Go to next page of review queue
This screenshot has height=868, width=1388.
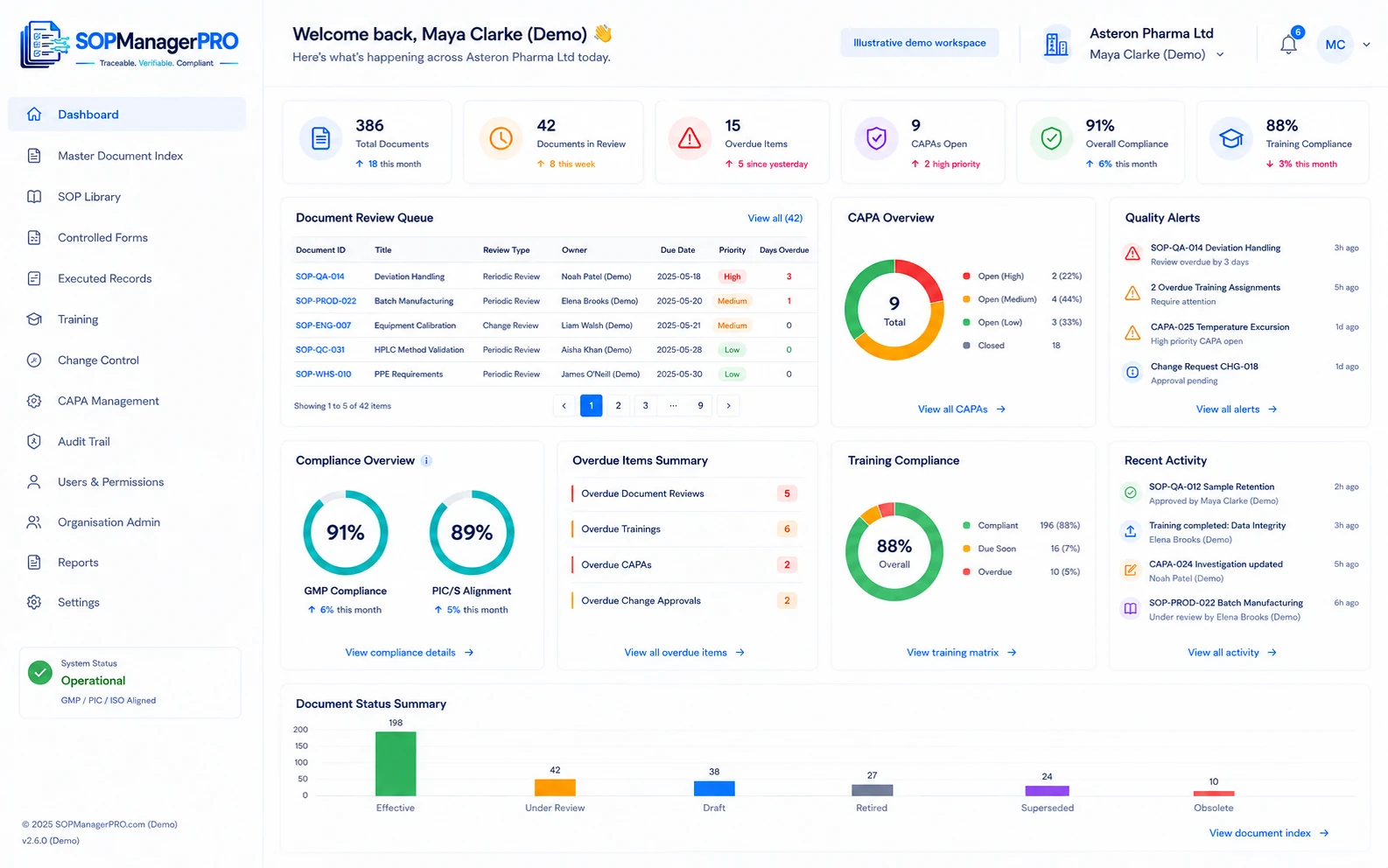click(728, 406)
